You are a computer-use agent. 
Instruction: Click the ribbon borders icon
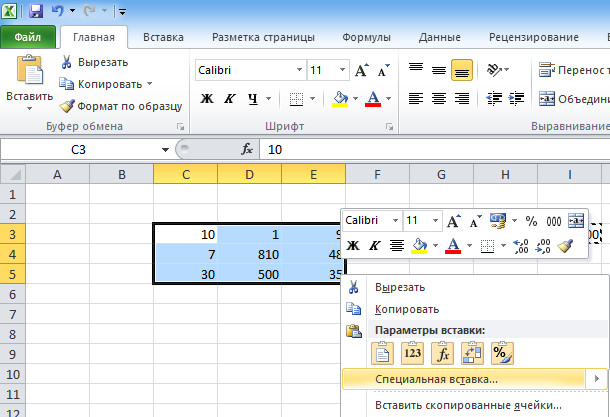[x=296, y=99]
